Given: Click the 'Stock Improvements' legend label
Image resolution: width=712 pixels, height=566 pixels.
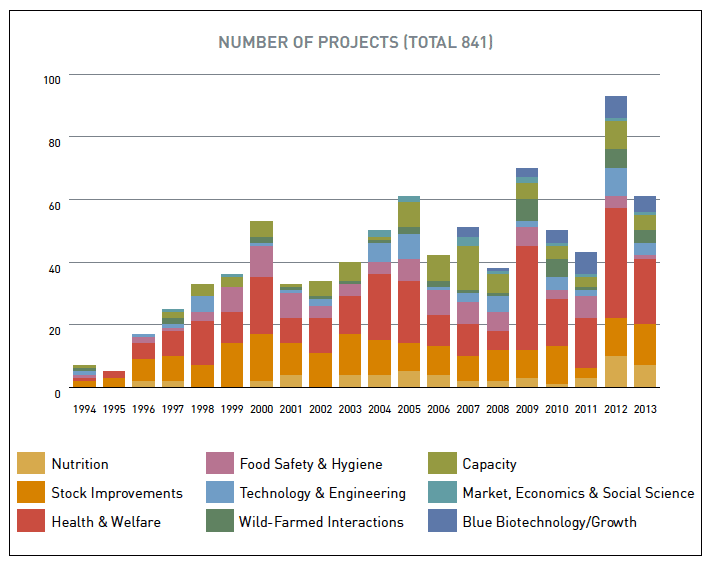Looking at the screenshot, I should [117, 493].
